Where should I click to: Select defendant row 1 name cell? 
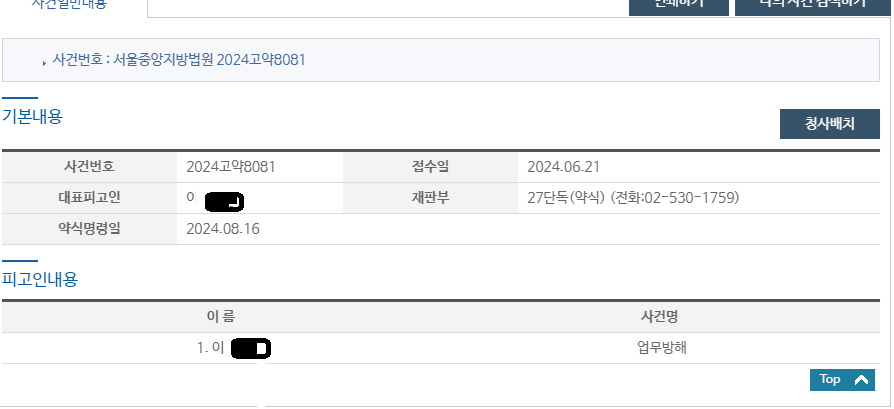[232, 348]
